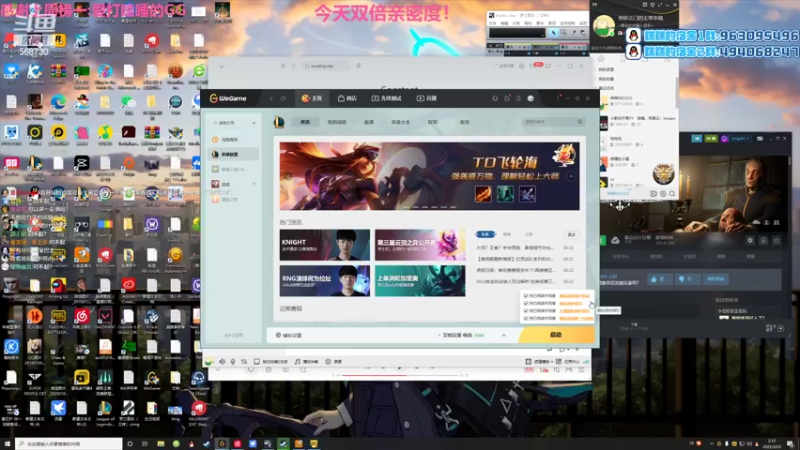The height and width of the screenshot is (450, 800).
Task: Expand the server selector chevron in the launch bar
Action: (x=504, y=335)
